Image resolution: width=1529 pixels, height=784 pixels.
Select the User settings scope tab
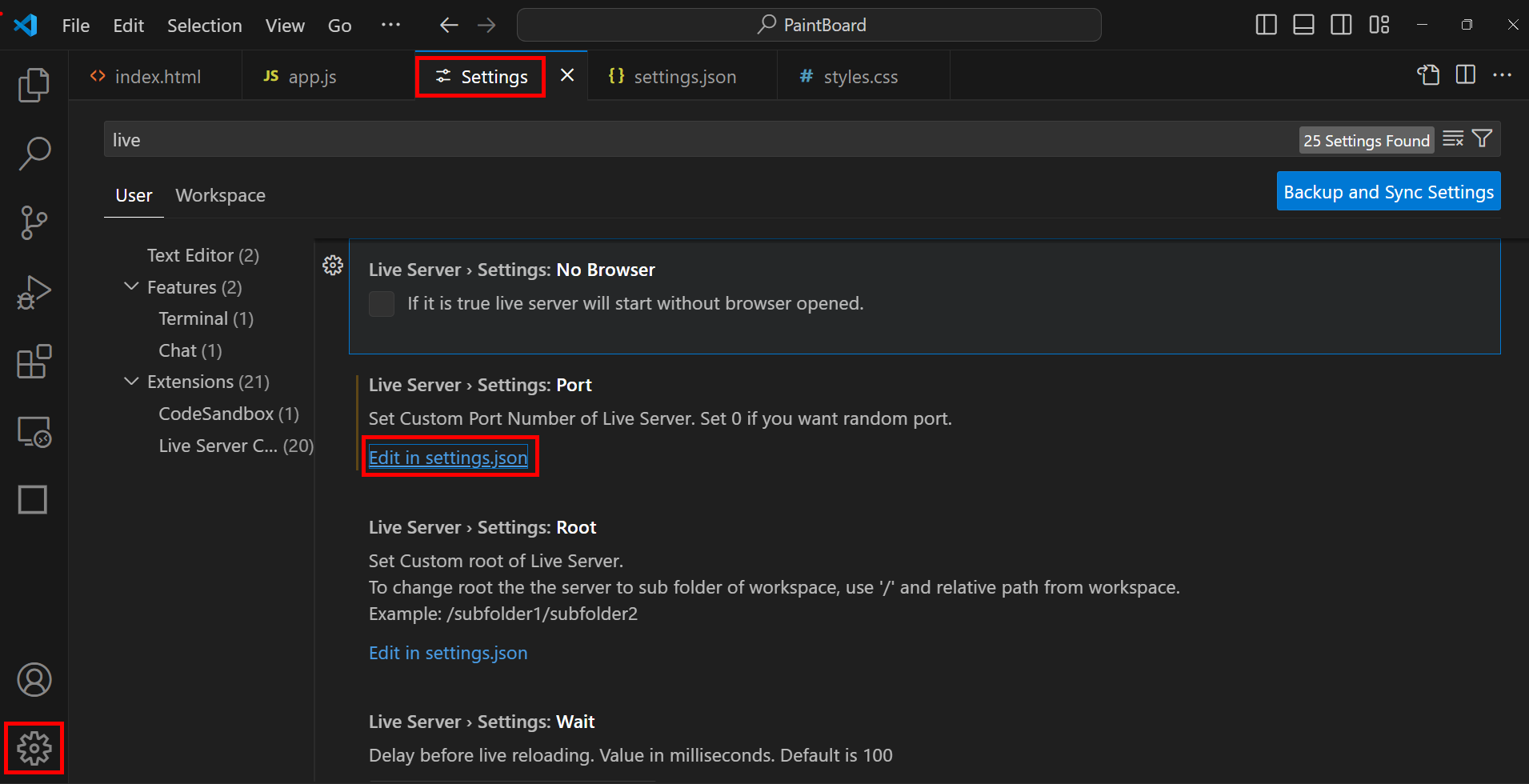coord(134,195)
